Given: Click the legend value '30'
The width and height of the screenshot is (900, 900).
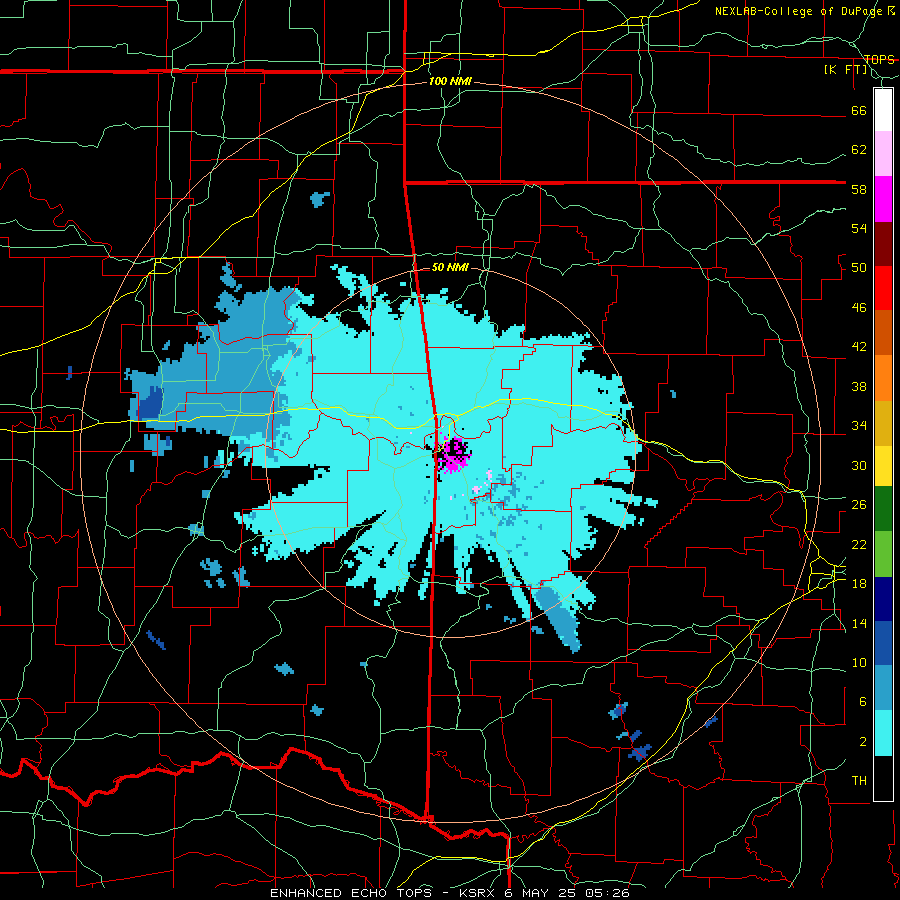Looking at the screenshot, I should coord(859,465).
